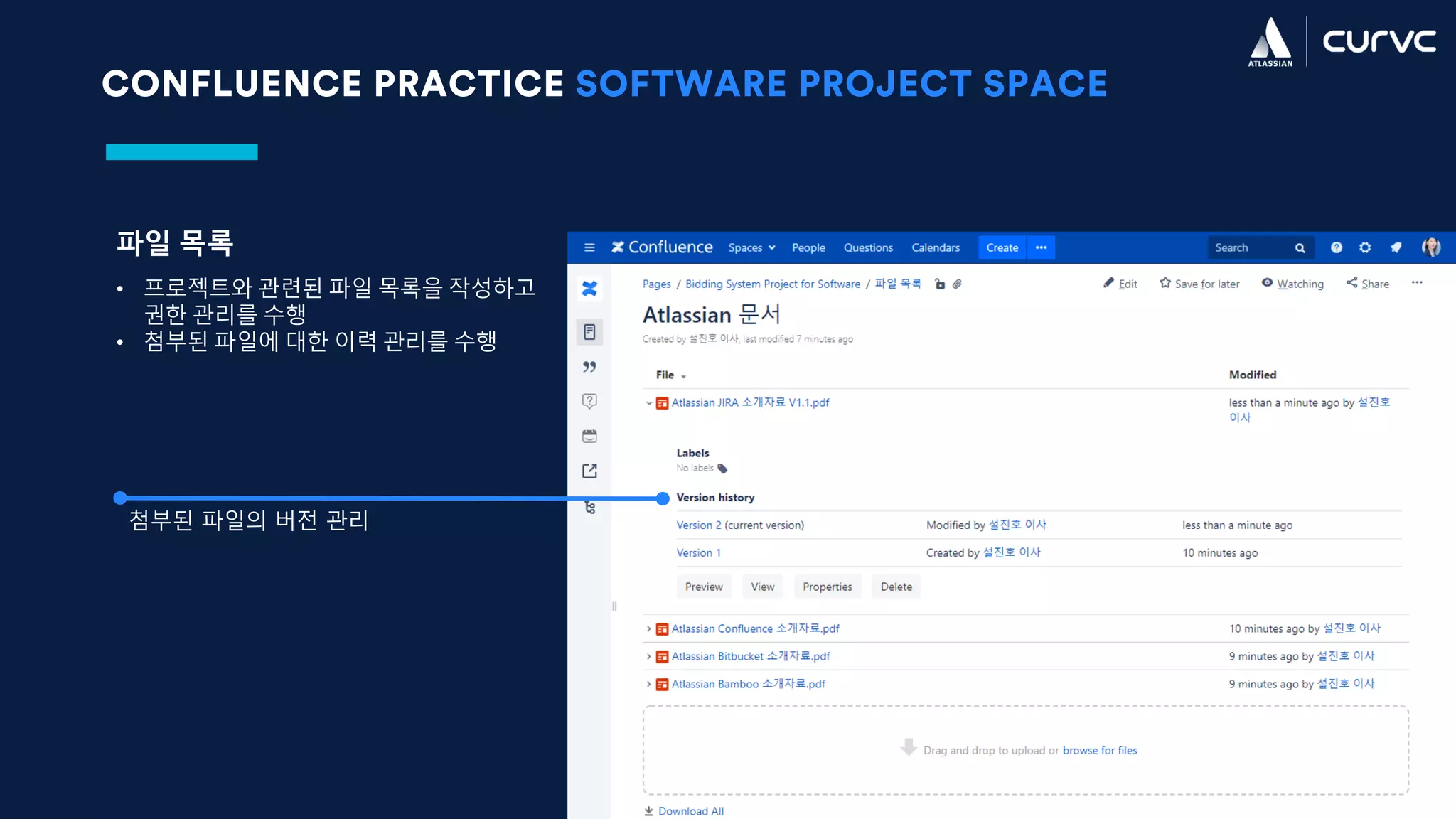Sort by the File column header
The width and height of the screenshot is (1456, 819).
click(670, 375)
